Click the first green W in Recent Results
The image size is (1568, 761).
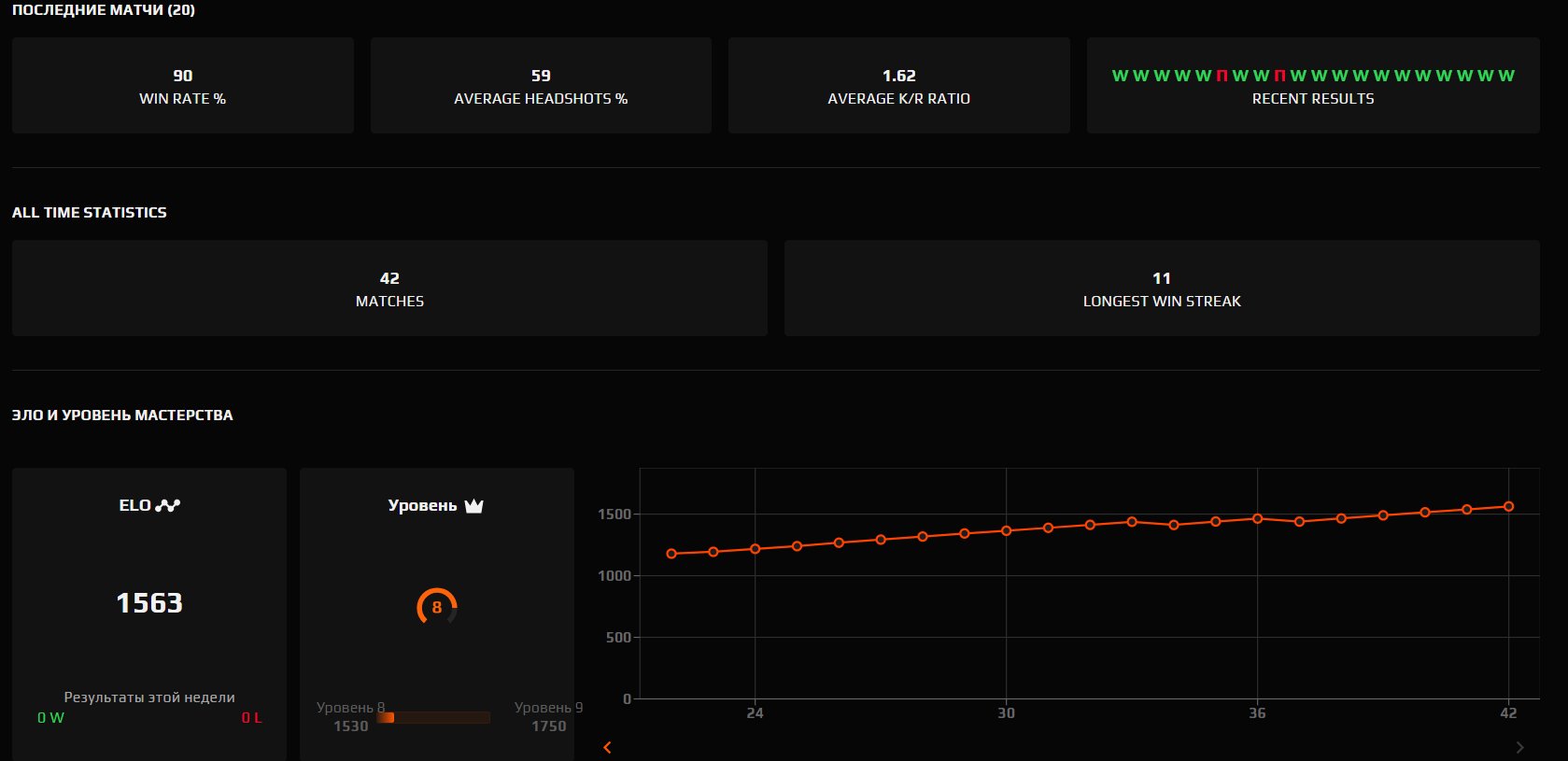tap(1120, 76)
